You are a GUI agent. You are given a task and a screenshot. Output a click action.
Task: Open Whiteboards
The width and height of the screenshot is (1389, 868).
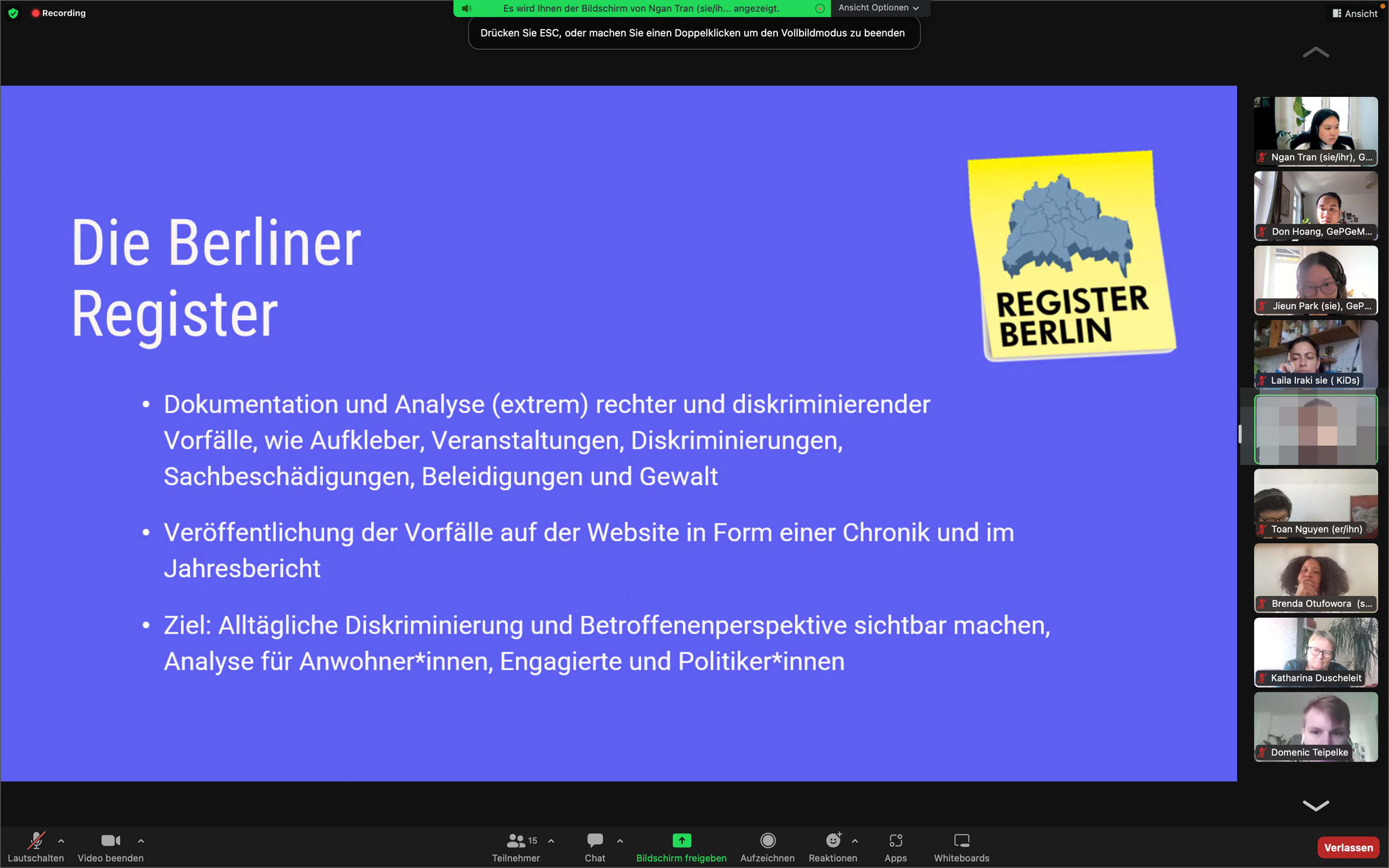coord(962,847)
